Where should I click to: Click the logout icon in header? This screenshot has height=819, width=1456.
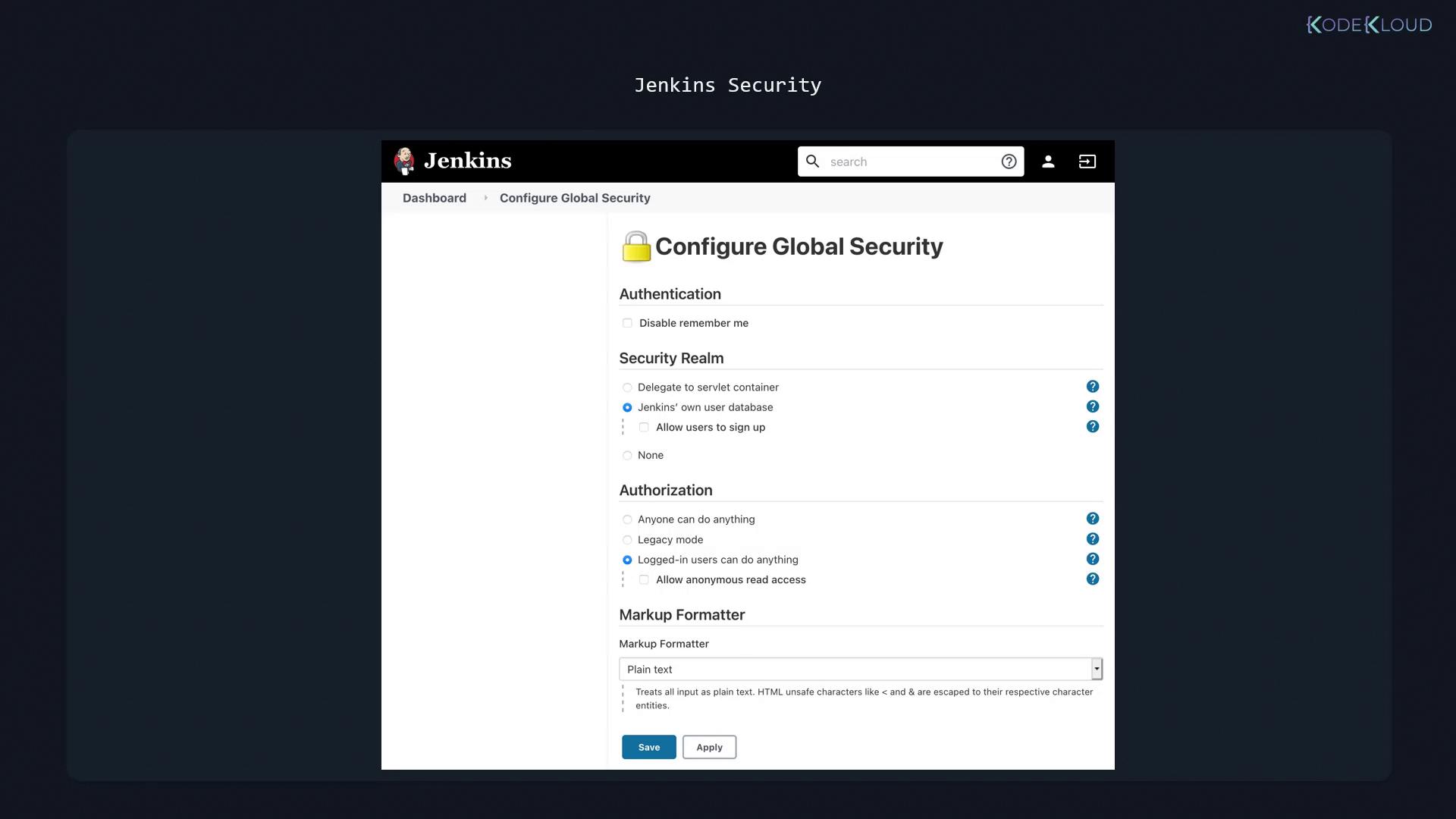click(1087, 162)
